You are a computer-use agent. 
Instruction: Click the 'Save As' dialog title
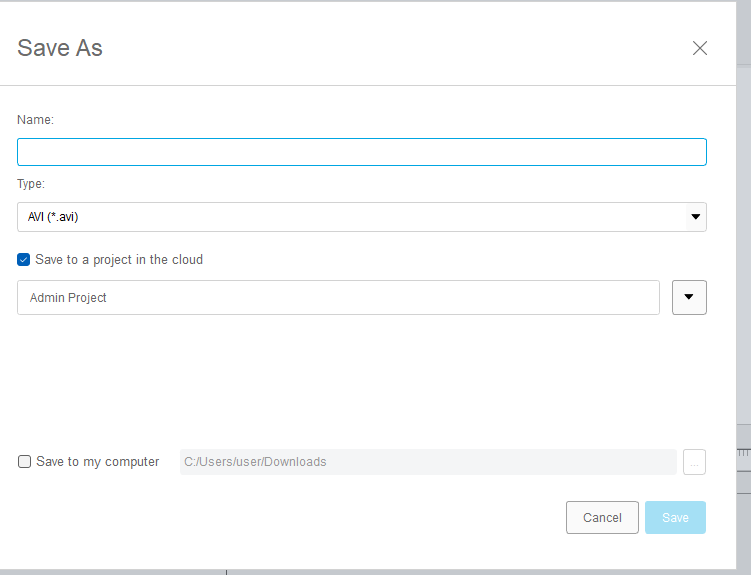[x=60, y=48]
